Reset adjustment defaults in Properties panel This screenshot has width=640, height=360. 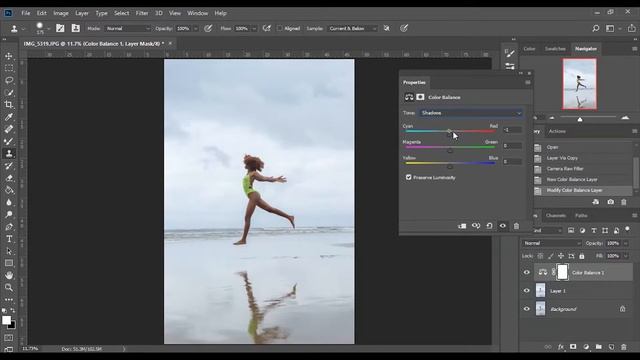click(x=489, y=226)
